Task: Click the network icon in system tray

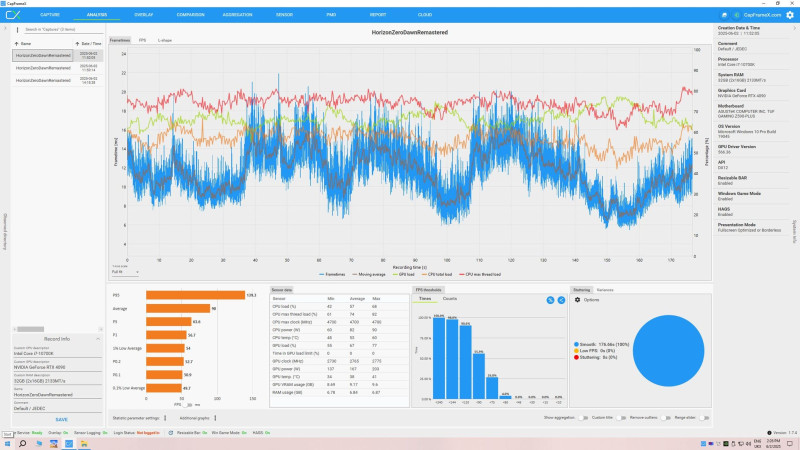Action: [741, 444]
